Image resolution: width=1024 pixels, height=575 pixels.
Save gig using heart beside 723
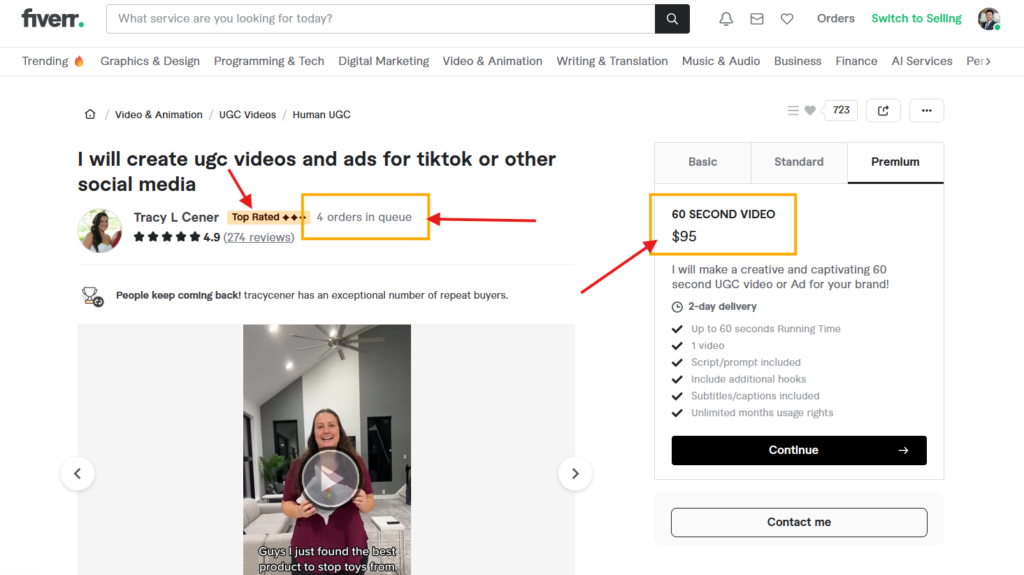tap(810, 110)
